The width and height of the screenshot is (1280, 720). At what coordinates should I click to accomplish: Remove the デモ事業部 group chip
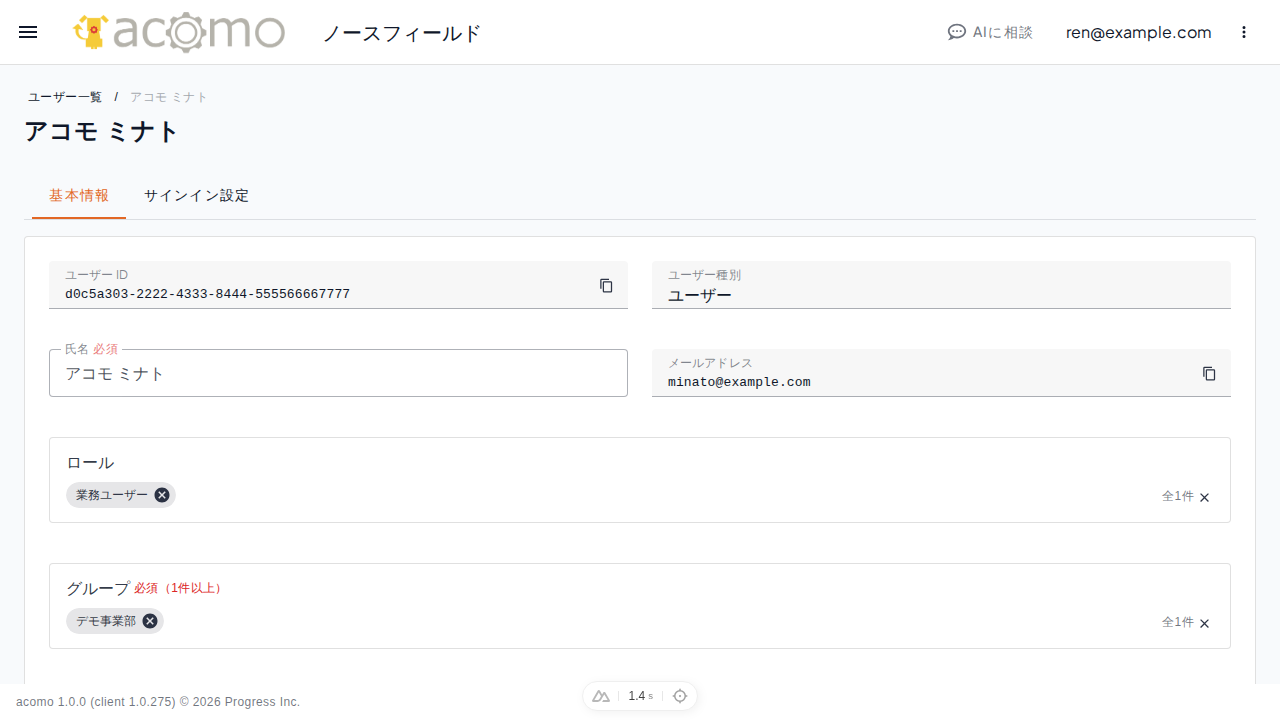(150, 621)
